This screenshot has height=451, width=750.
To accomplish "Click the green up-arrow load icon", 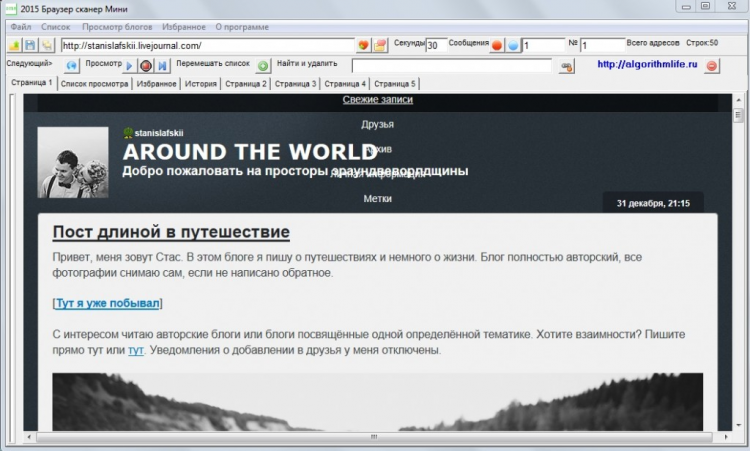I will coord(14,45).
